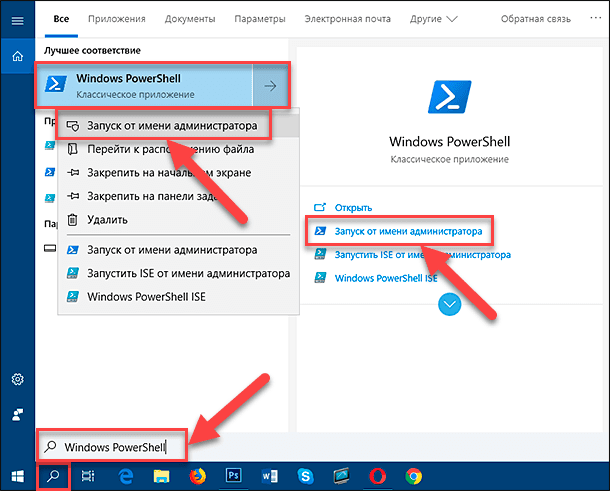610x491 pixels.
Task: Launch Skype from taskbar
Action: coord(305,476)
